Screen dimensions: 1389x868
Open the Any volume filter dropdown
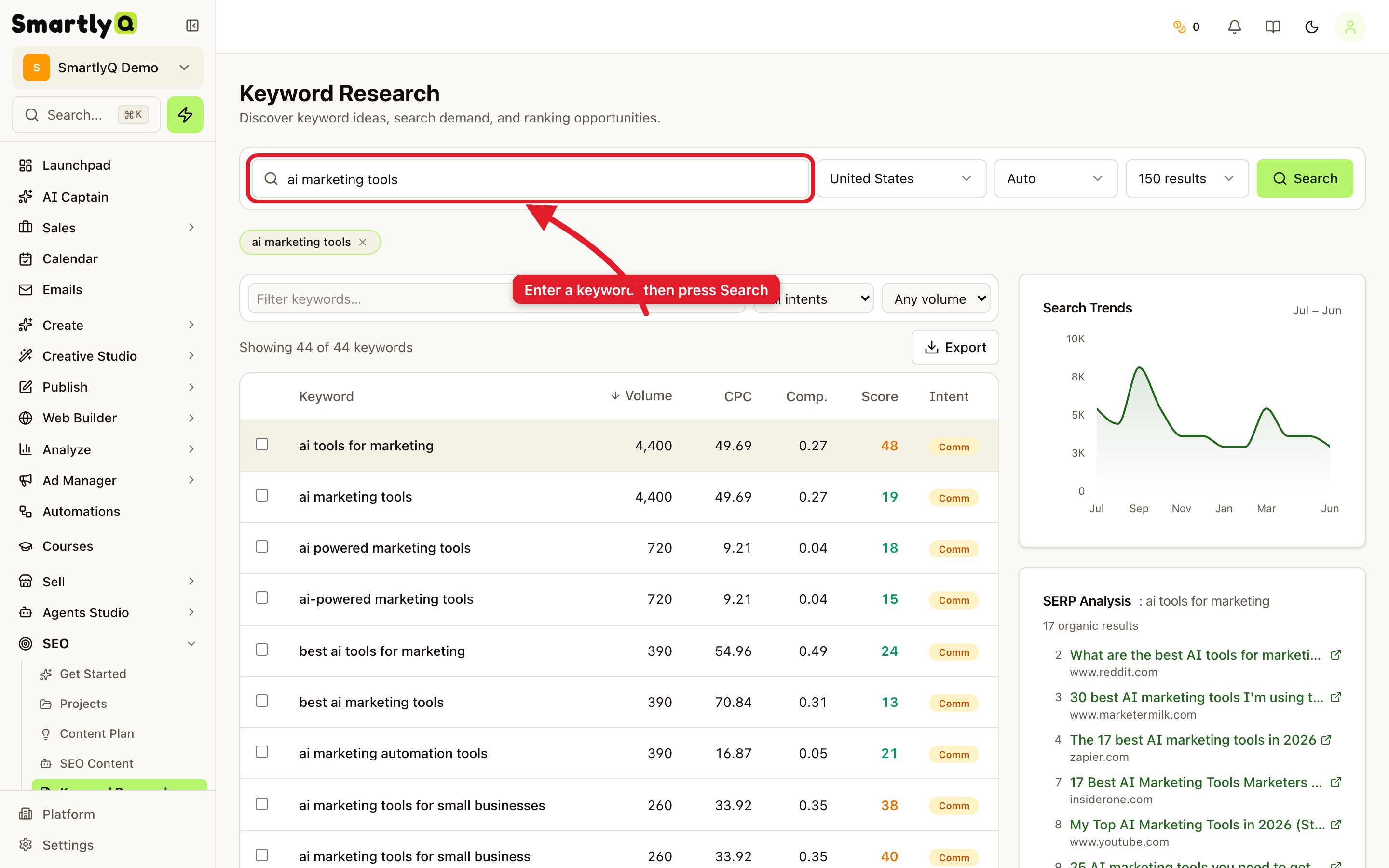coord(936,298)
